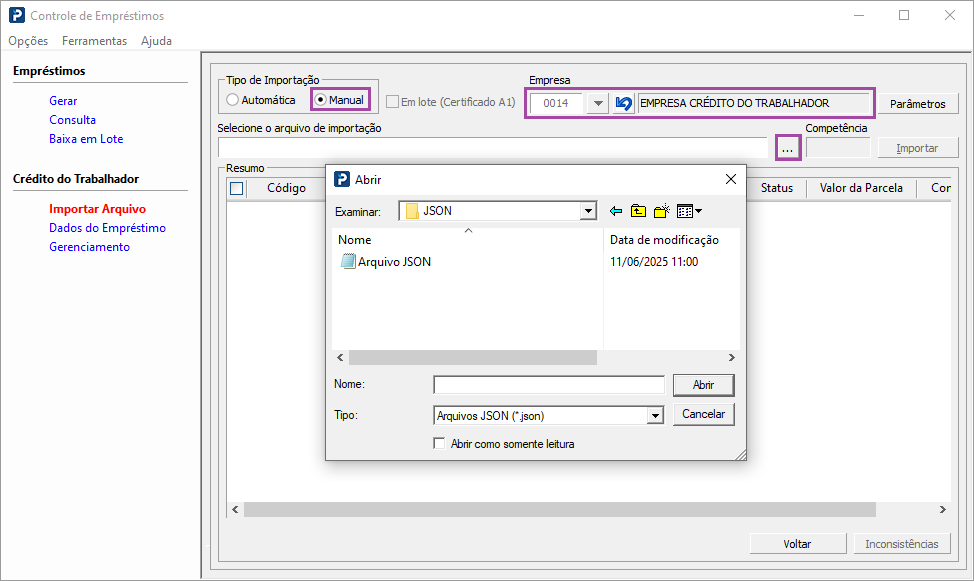The width and height of the screenshot is (974, 581).
Task: Open the Opções menu
Action: pyautogui.click(x=28, y=40)
